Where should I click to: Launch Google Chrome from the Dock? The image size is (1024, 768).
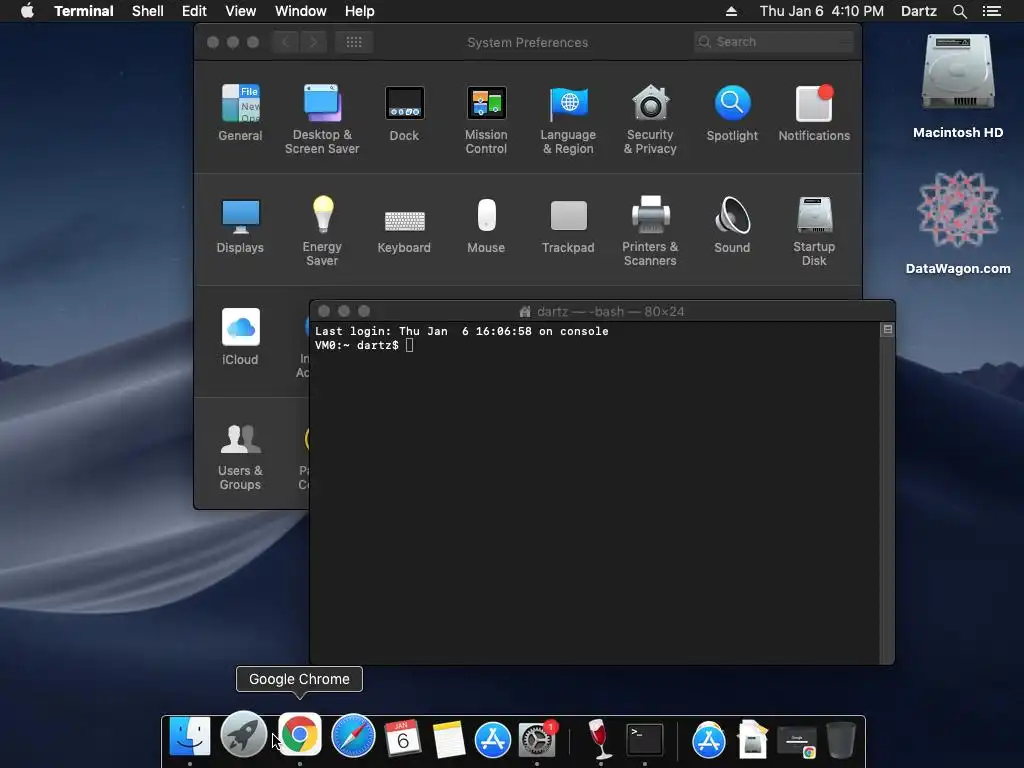coord(300,735)
